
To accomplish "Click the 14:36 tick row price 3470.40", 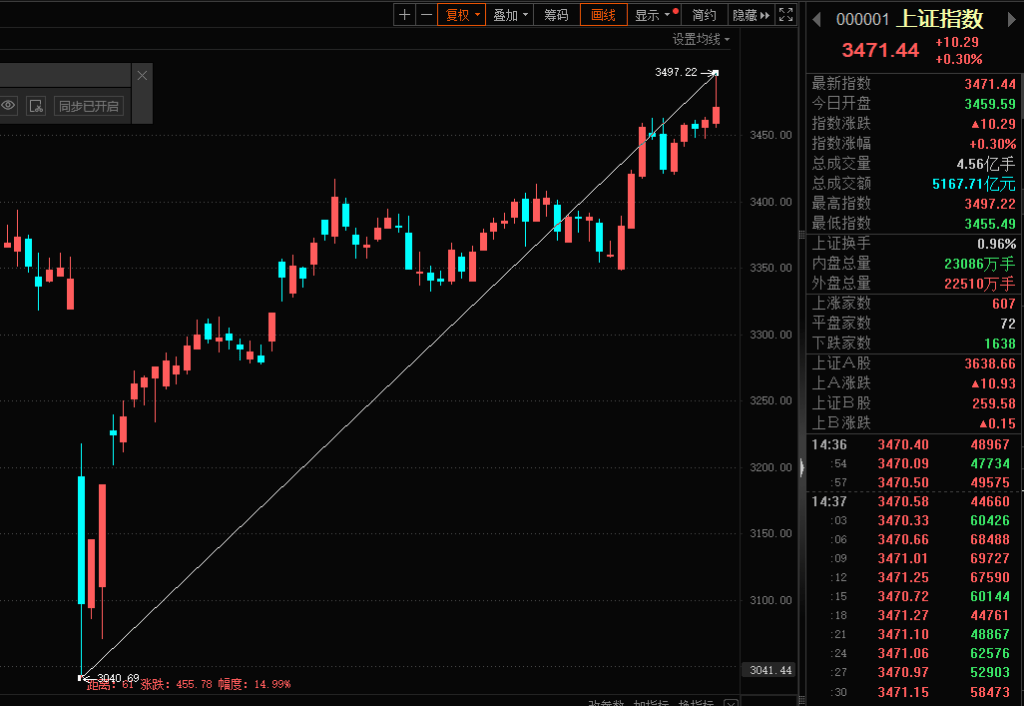I will (903, 445).
